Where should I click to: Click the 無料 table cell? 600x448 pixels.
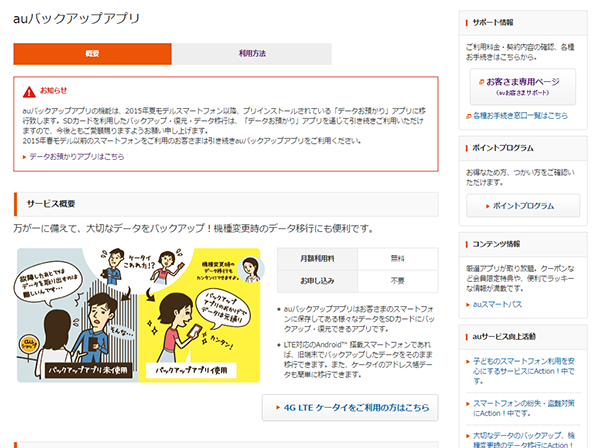[x=398, y=259]
